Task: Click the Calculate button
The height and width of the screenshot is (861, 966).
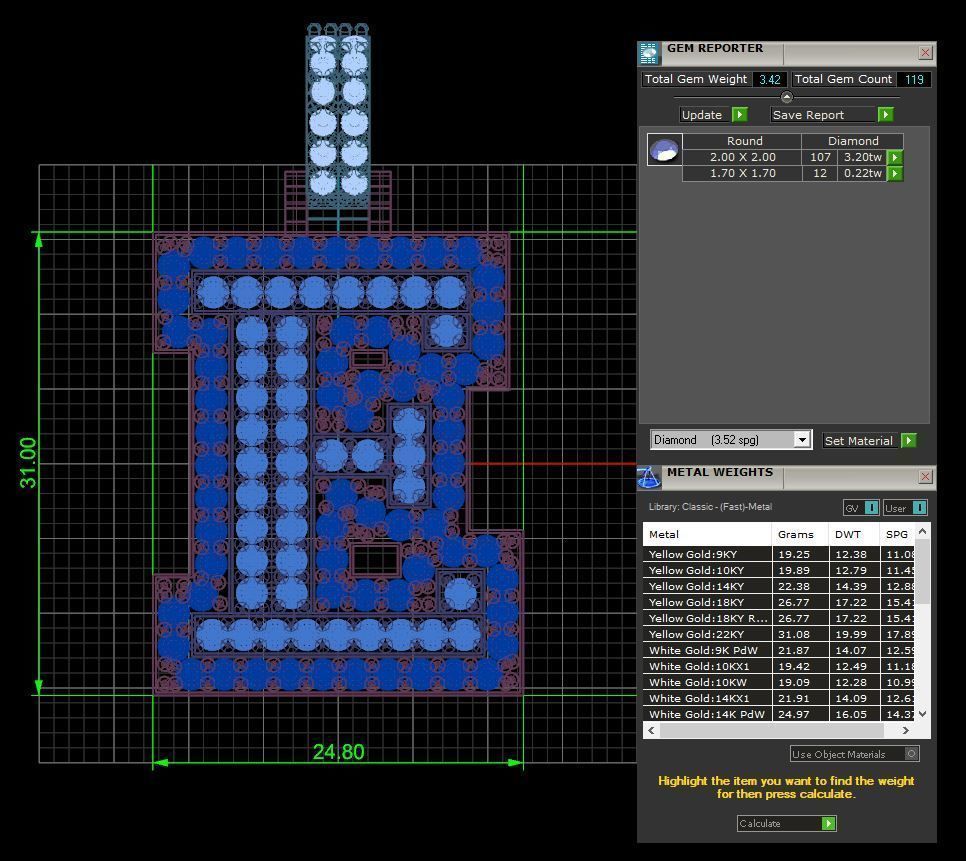Action: pyautogui.click(x=786, y=823)
